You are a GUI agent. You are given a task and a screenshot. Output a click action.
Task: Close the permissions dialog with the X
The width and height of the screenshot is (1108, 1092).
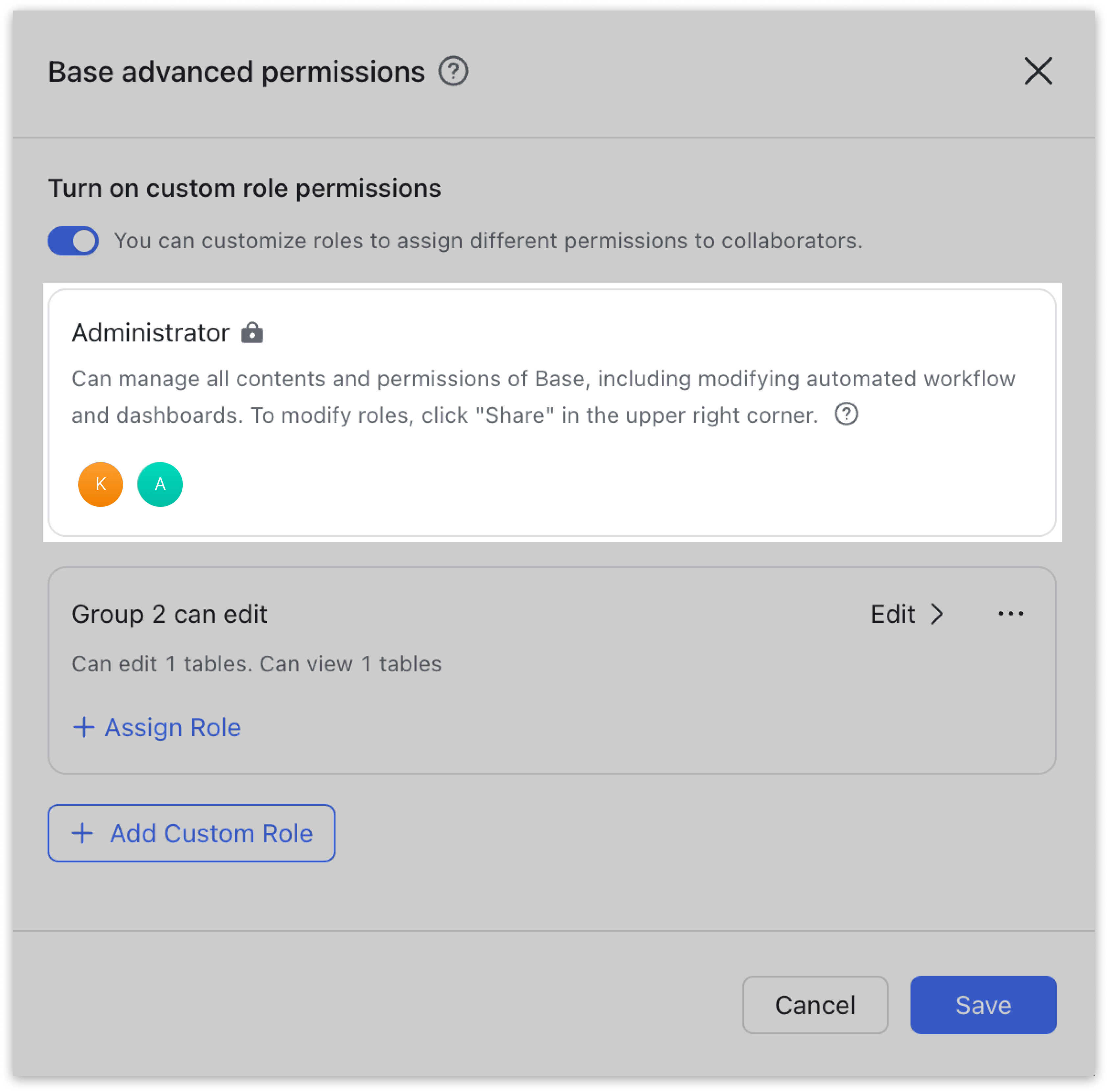(1038, 72)
